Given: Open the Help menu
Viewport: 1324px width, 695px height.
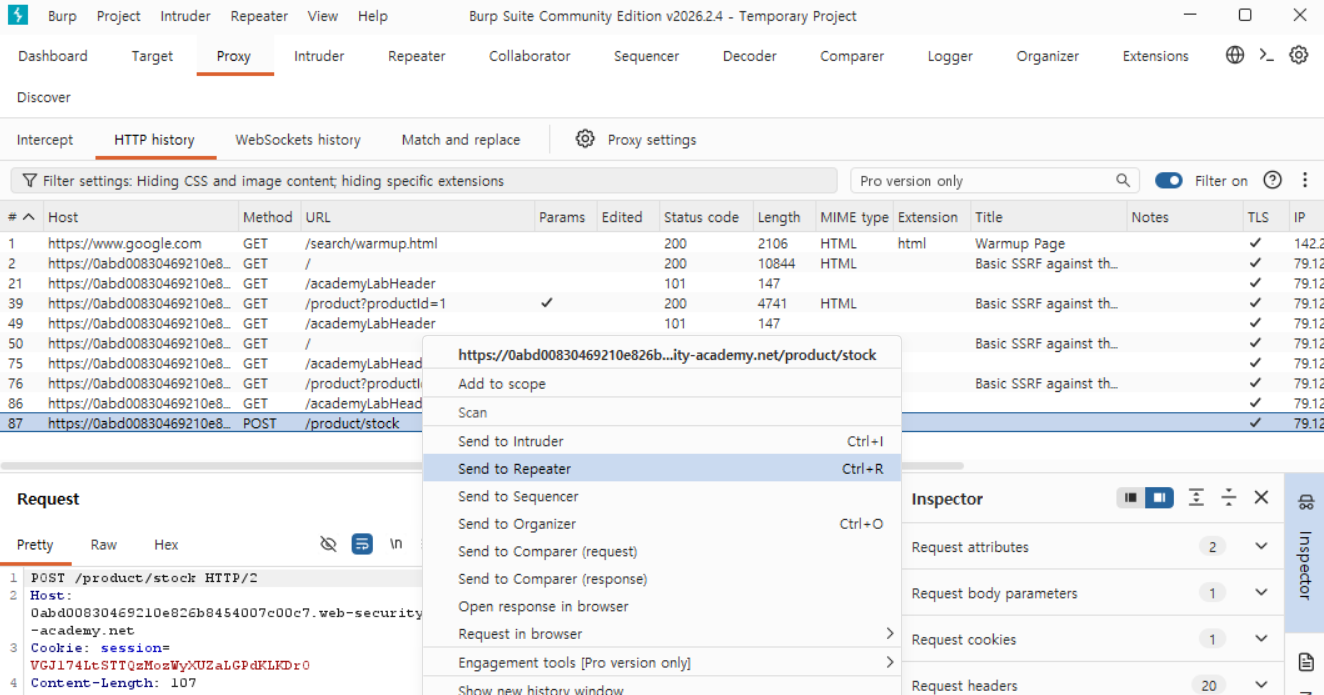Looking at the screenshot, I should coord(373,16).
